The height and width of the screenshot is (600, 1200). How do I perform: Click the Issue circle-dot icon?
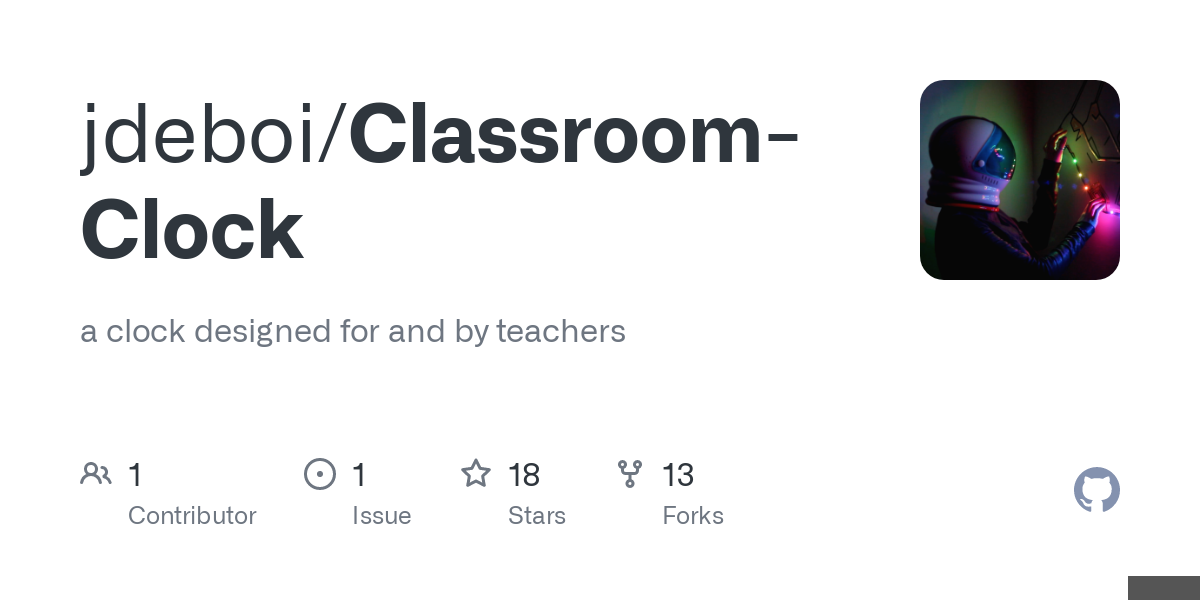(x=320, y=474)
